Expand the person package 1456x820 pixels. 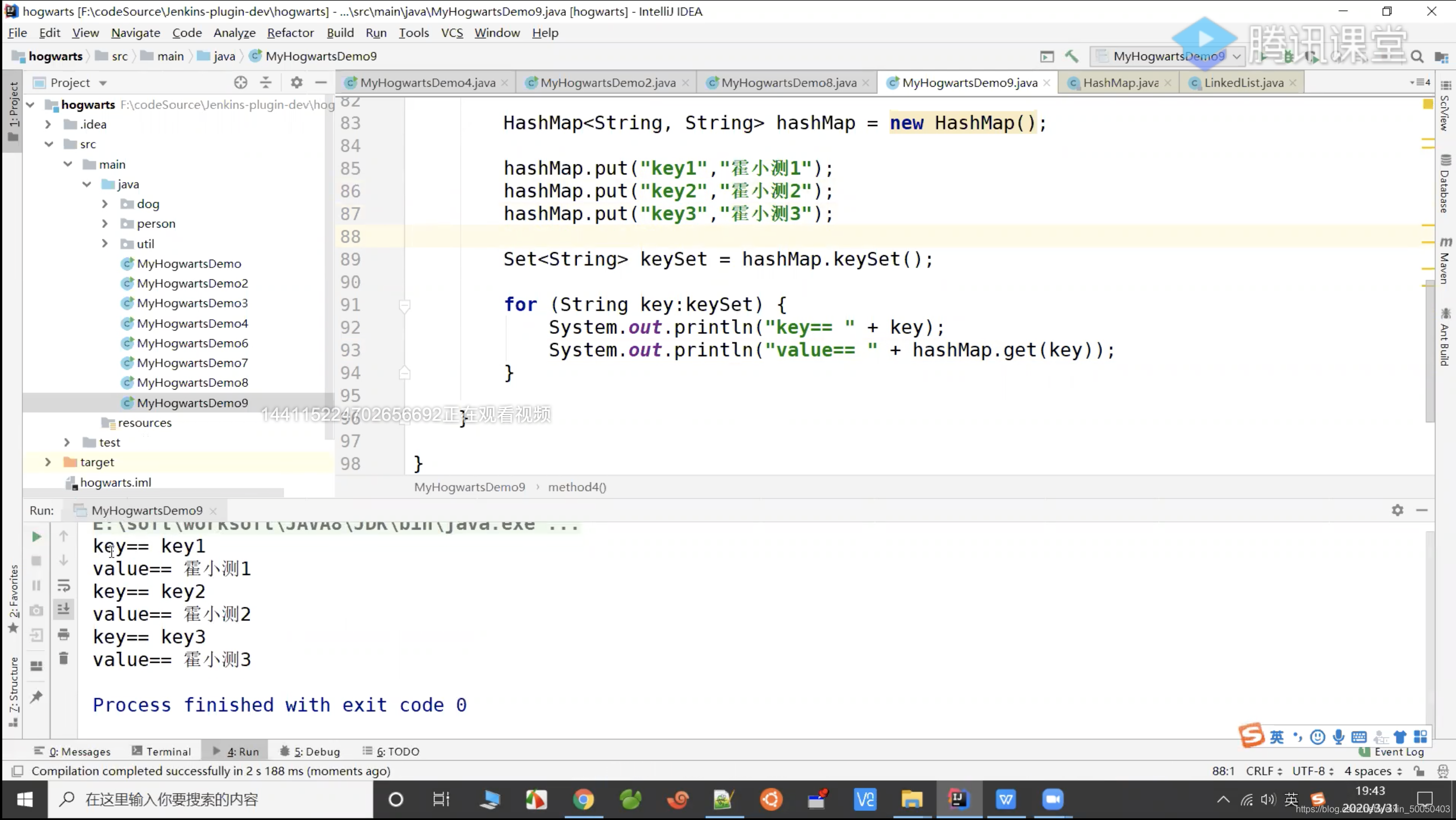104,224
